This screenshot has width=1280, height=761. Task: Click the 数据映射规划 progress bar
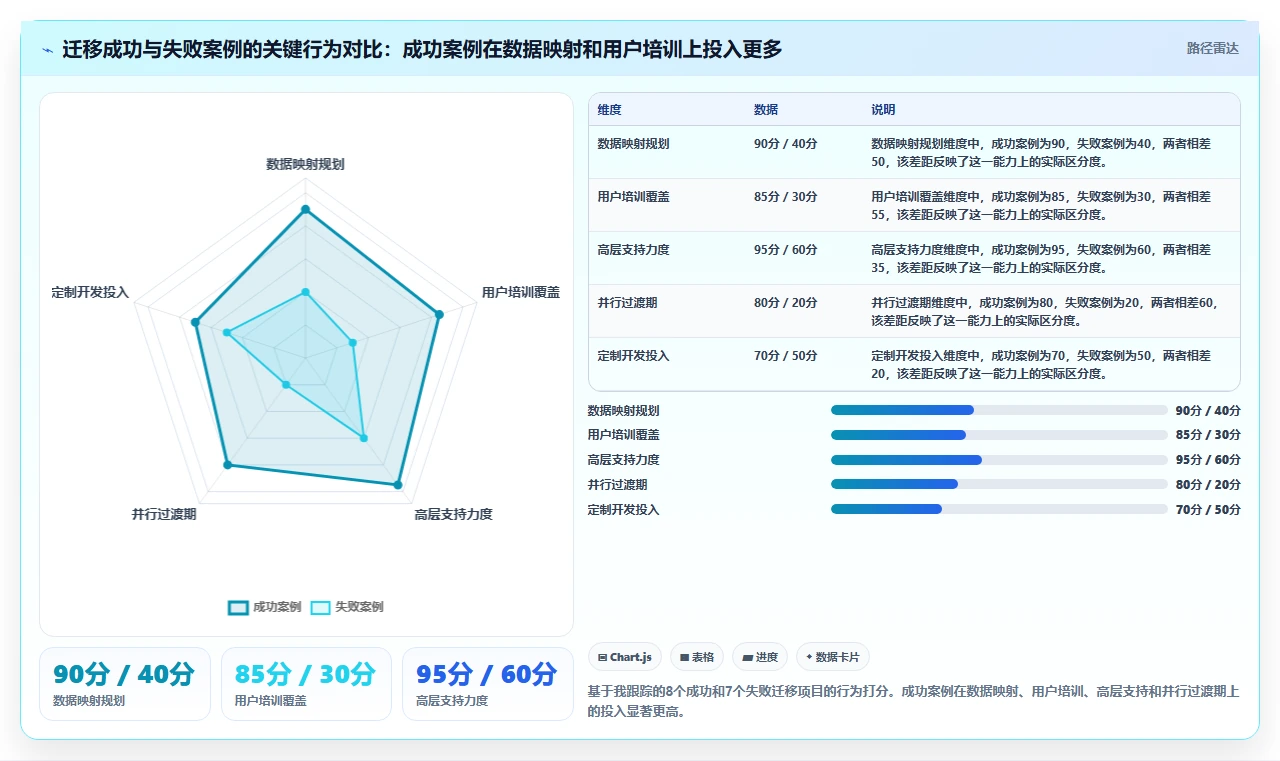(x=999, y=410)
